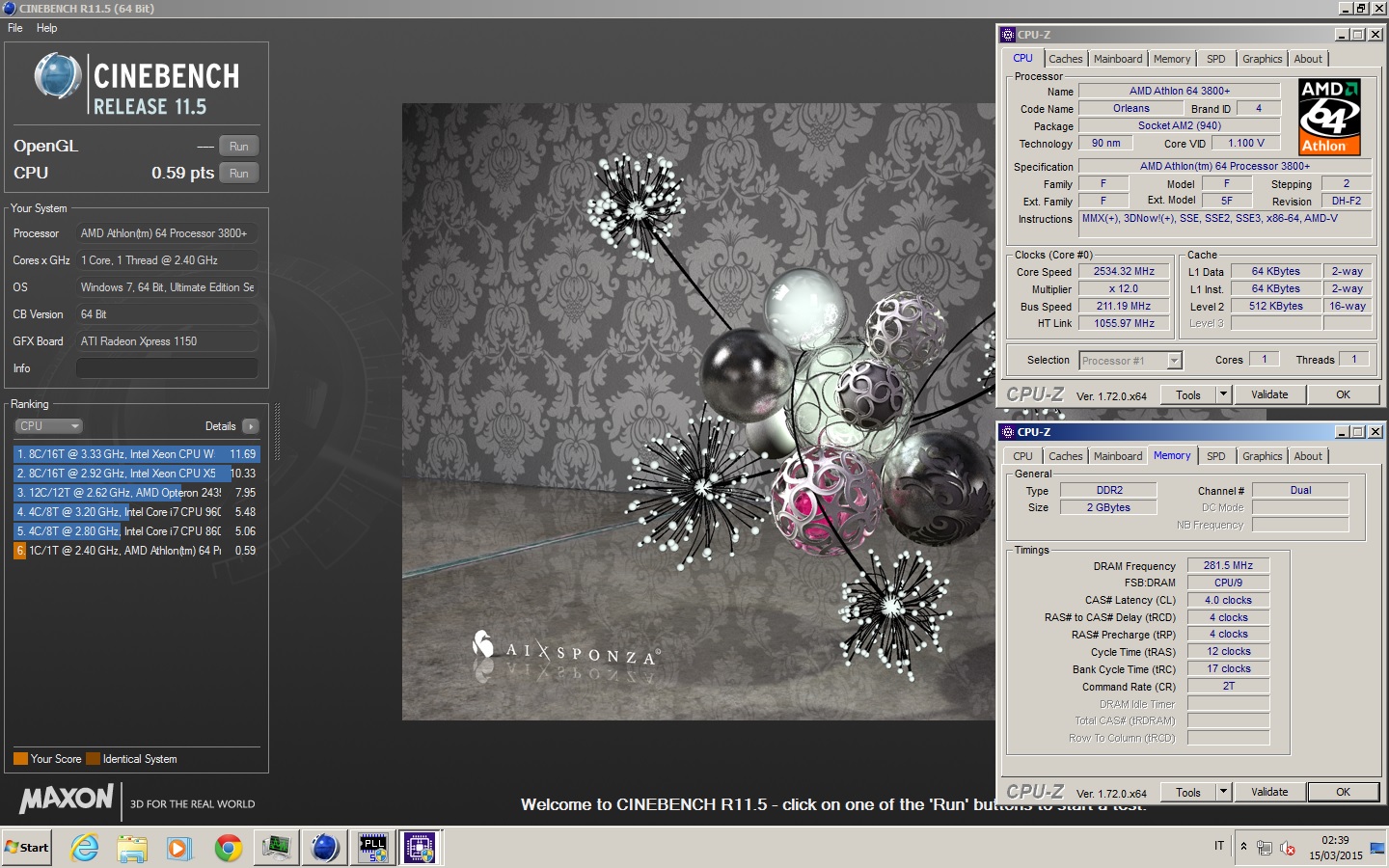The height and width of the screenshot is (868, 1389).
Task: Open Windows Explorer folder icon in taskbar
Action: tap(132, 848)
